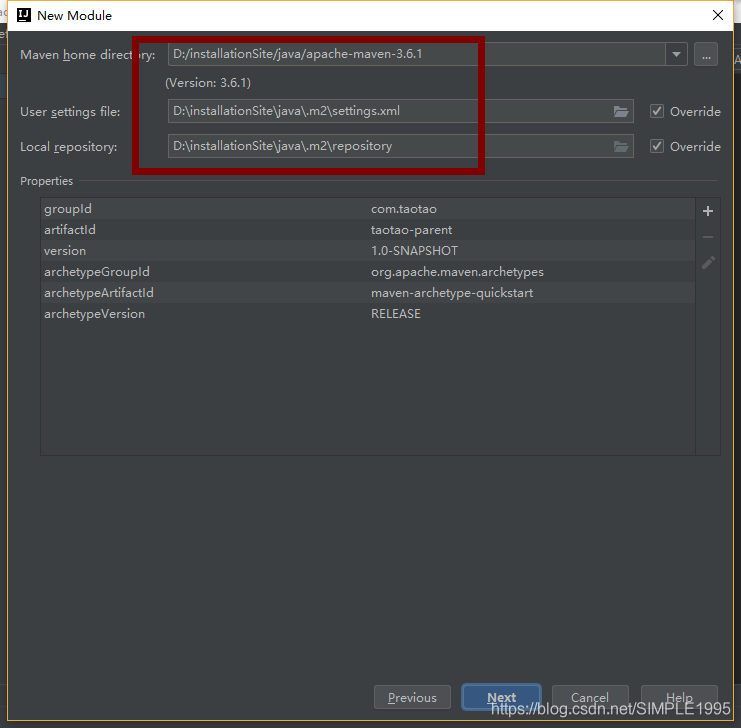This screenshot has height=728, width=741.
Task: Select the groupId property row
Action: pos(368,209)
